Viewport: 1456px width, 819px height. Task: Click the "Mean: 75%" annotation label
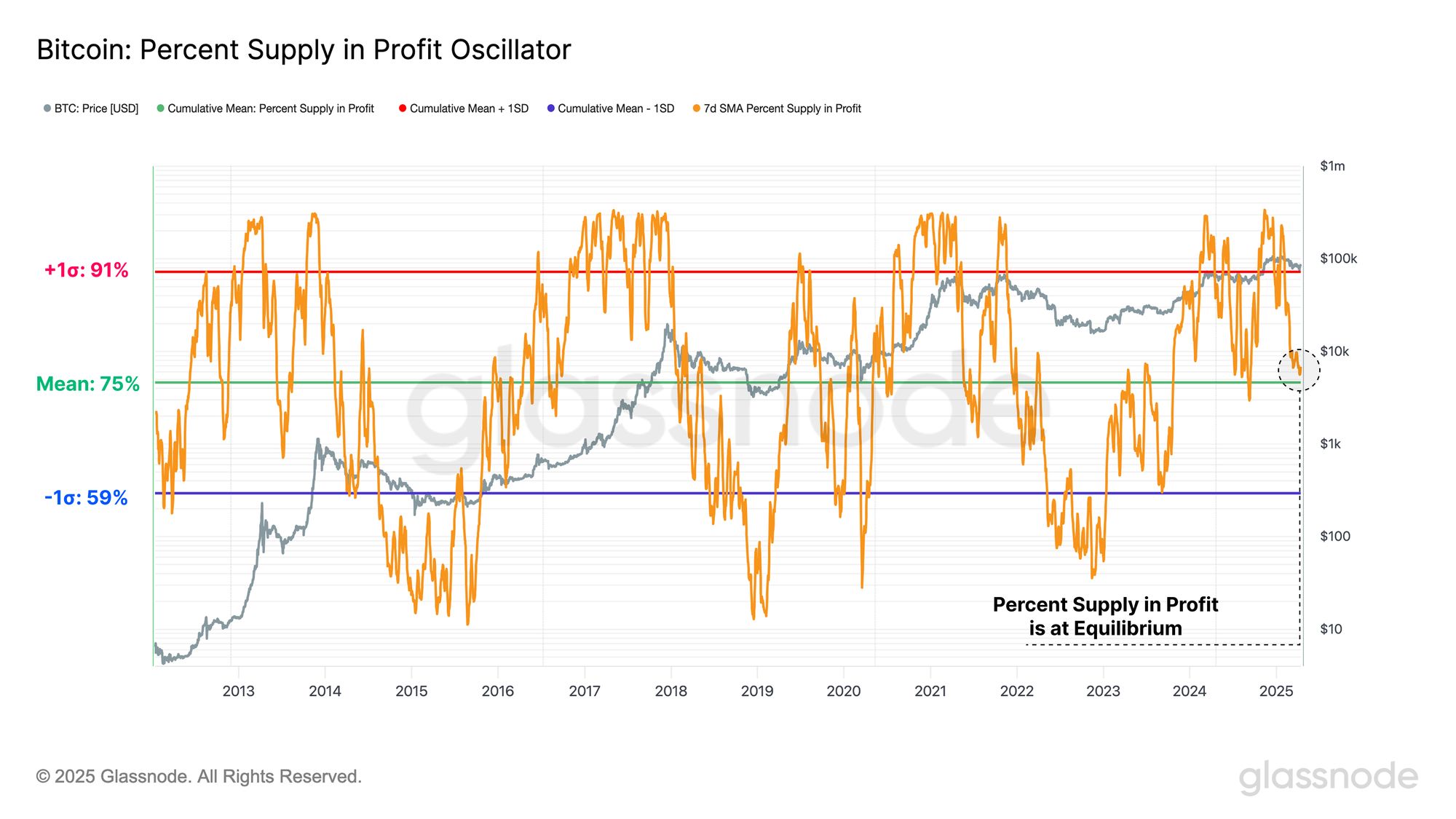tap(88, 384)
